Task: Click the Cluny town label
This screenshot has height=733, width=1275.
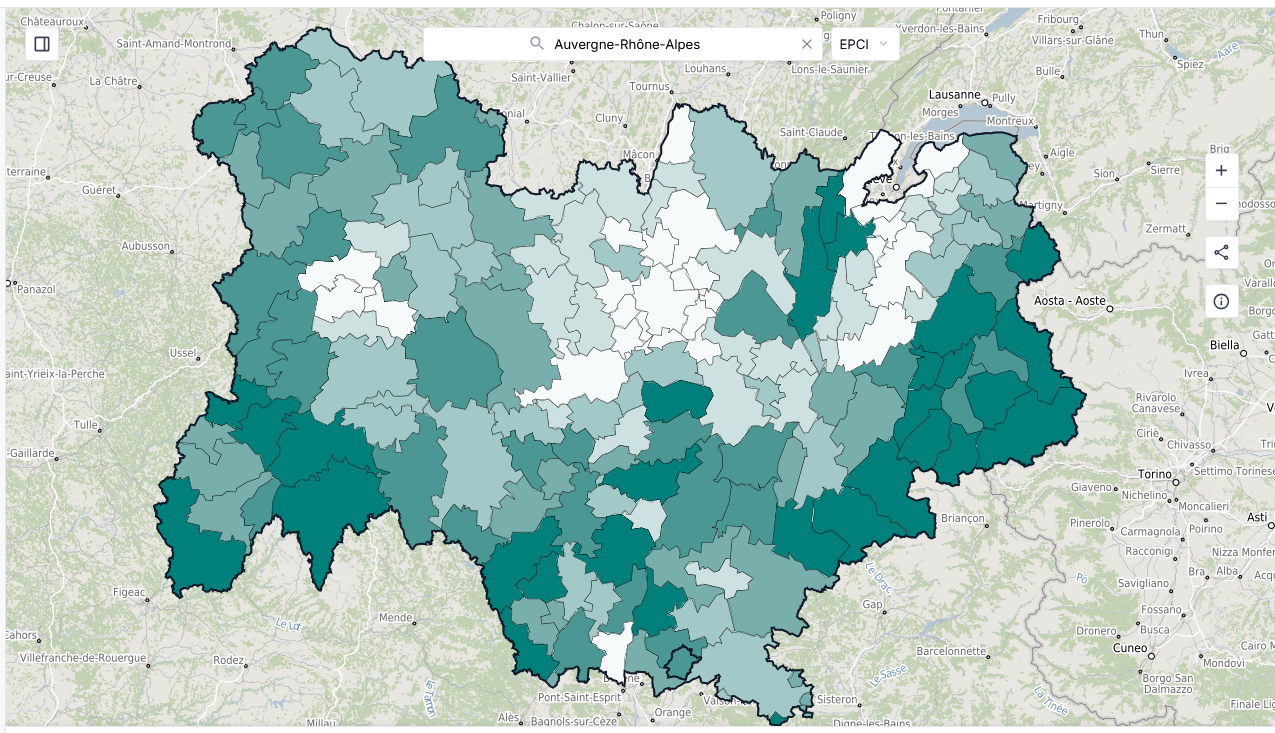Action: 609,117
